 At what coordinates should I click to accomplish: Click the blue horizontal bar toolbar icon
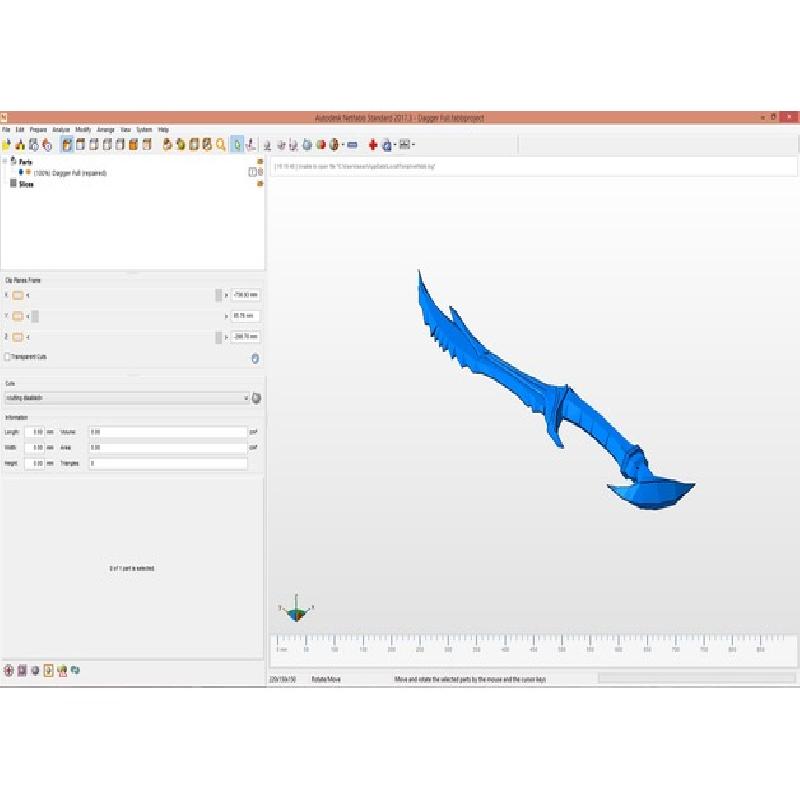pyautogui.click(x=352, y=145)
